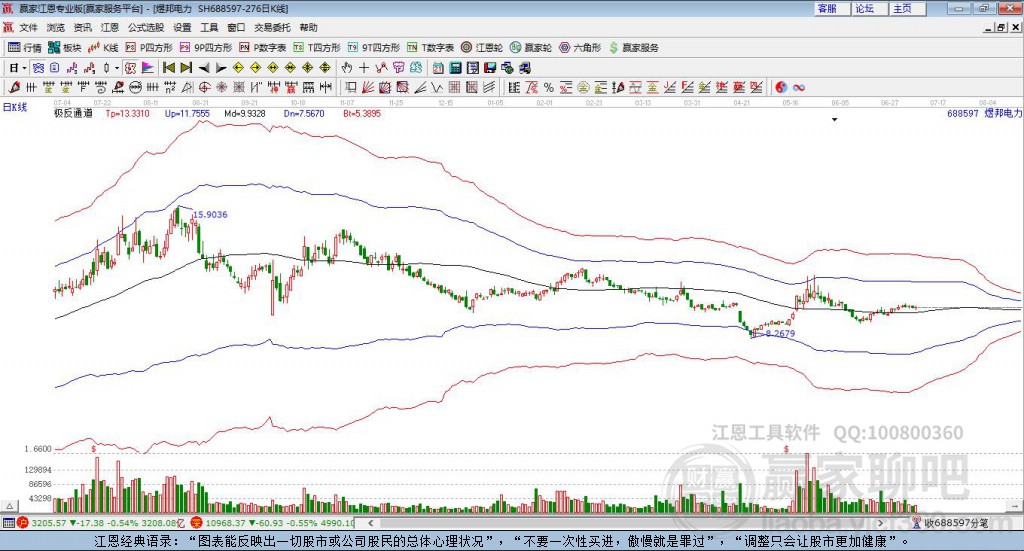
Task: Jump to the first bar icon
Action: click(168, 68)
